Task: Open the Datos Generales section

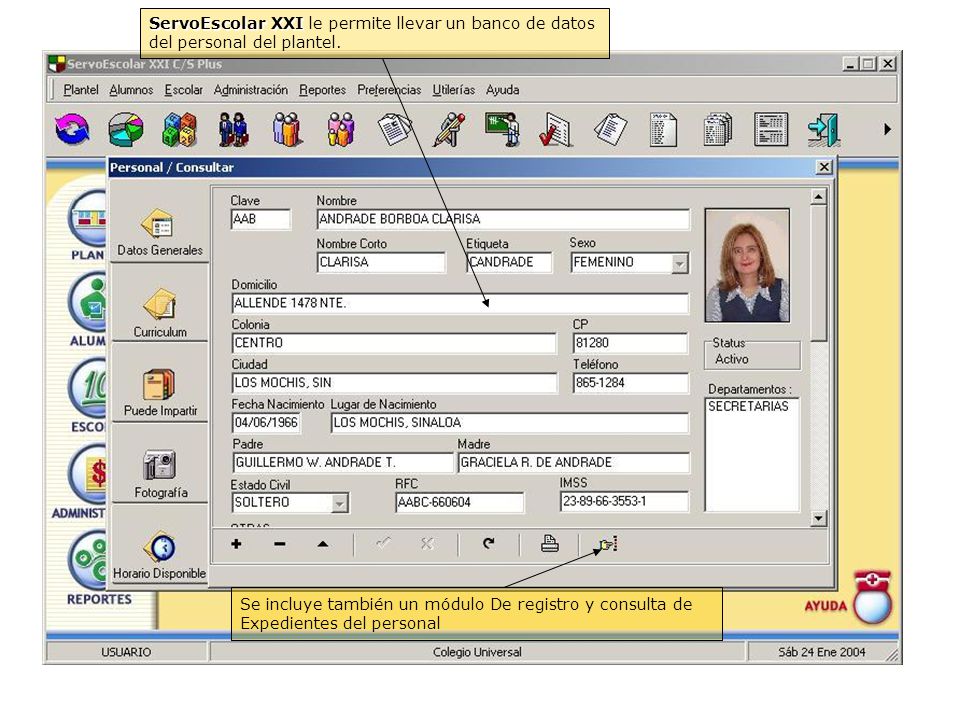Action: 160,233
